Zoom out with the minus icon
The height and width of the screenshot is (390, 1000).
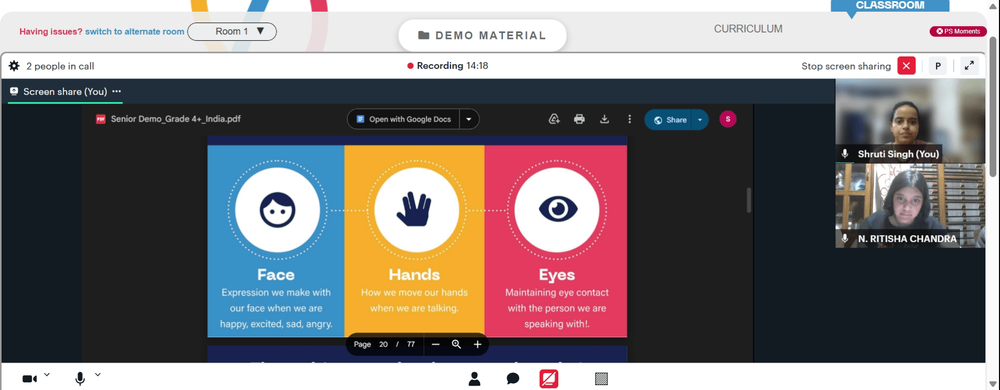(436, 344)
